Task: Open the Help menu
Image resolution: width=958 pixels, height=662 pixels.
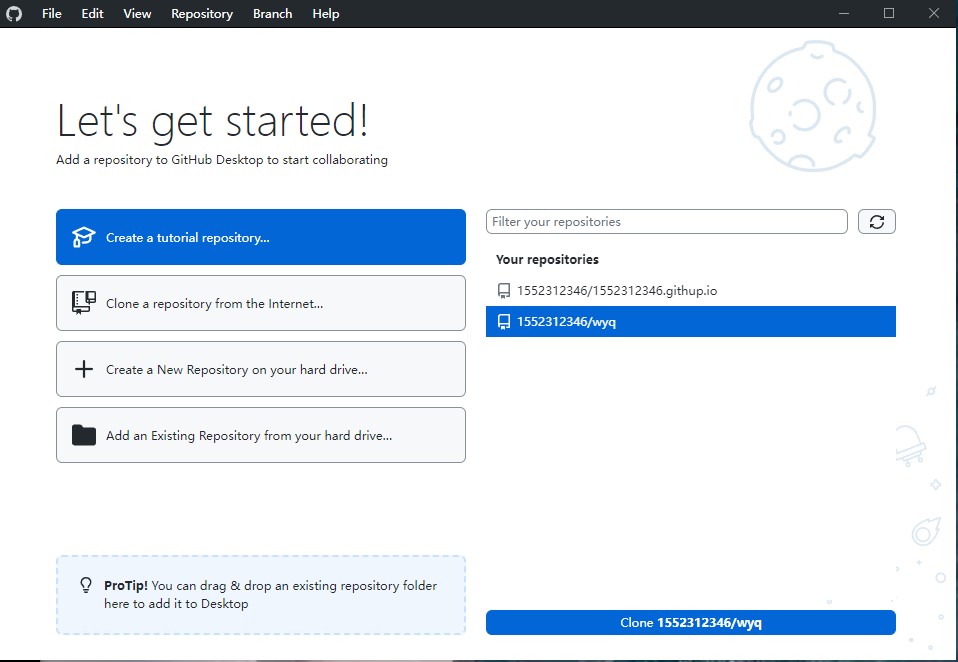Action: tap(325, 14)
